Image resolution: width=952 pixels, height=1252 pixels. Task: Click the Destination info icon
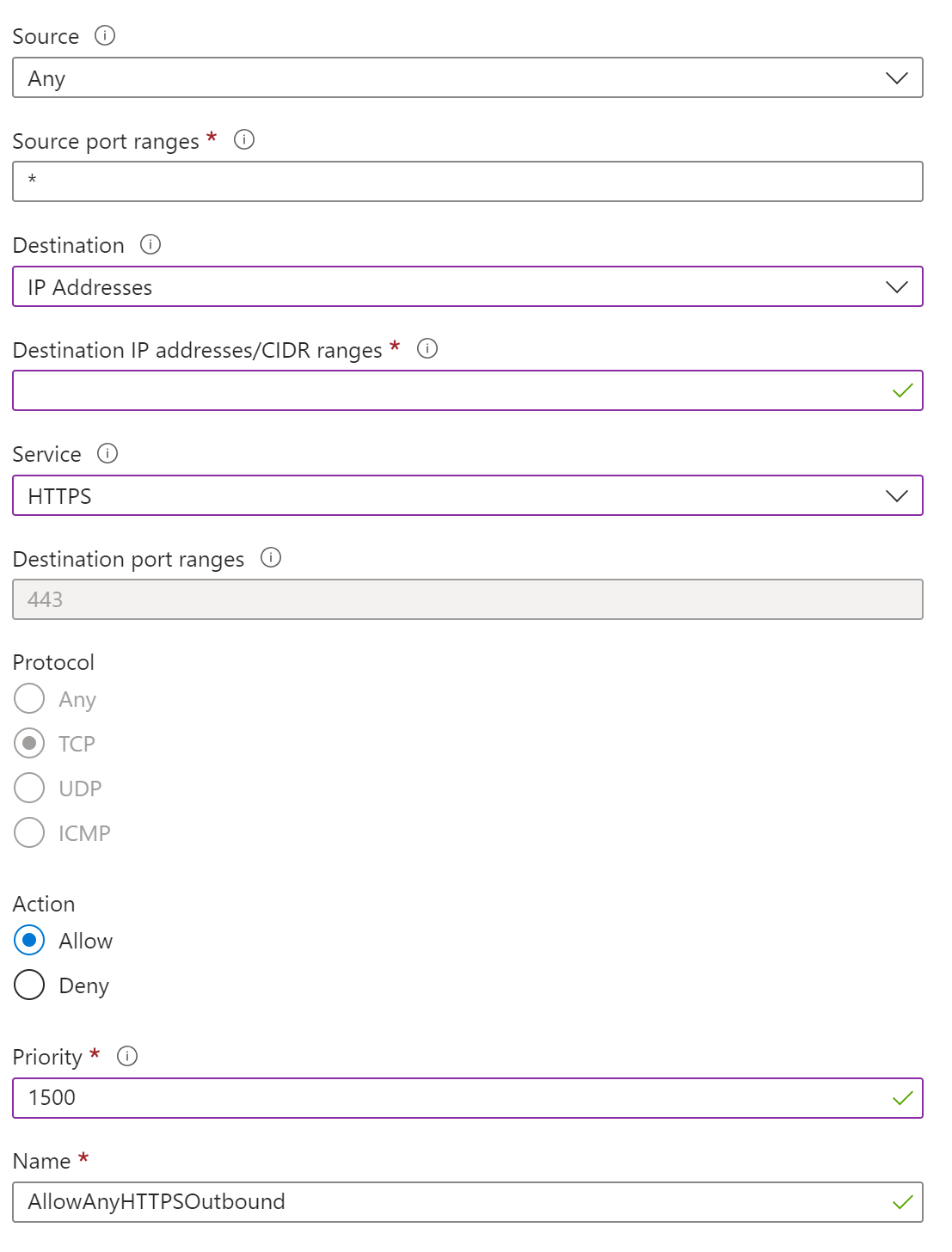tap(149, 245)
